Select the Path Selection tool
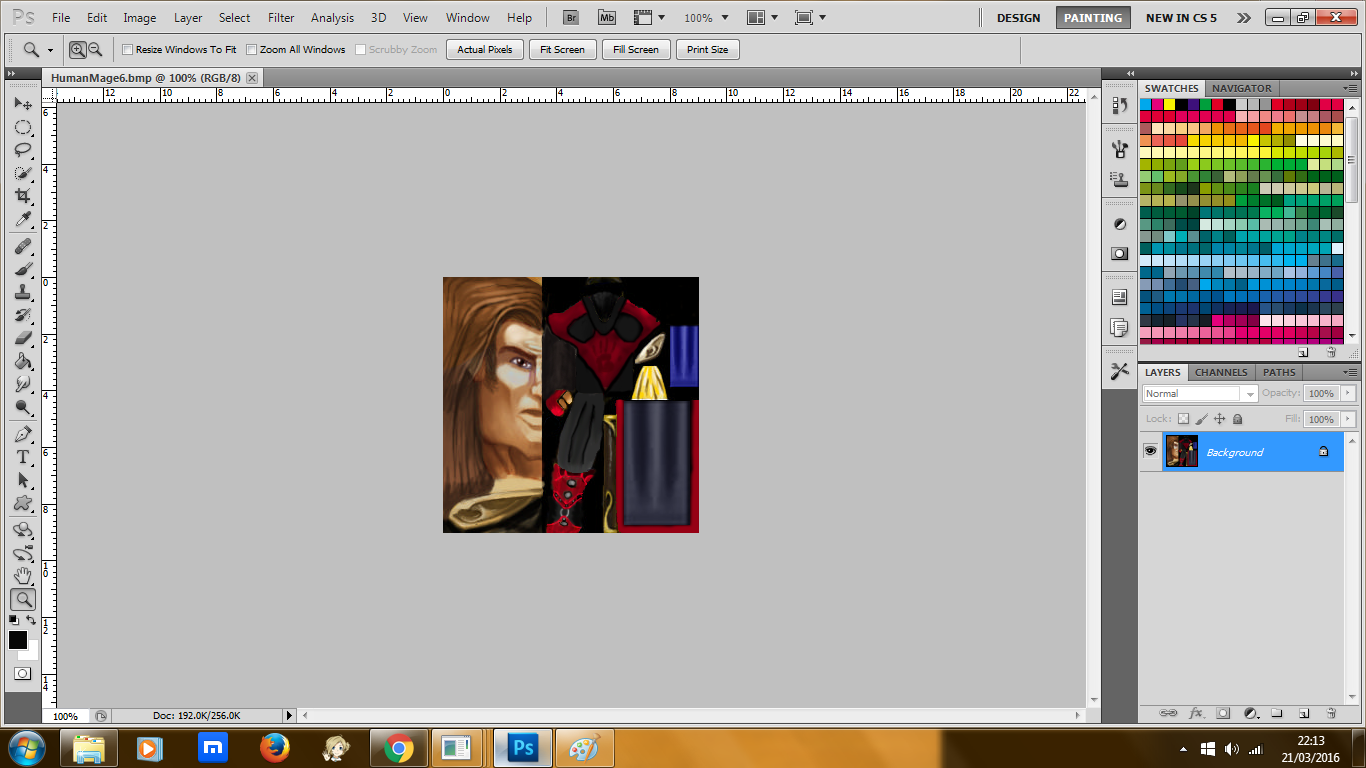 (x=23, y=480)
